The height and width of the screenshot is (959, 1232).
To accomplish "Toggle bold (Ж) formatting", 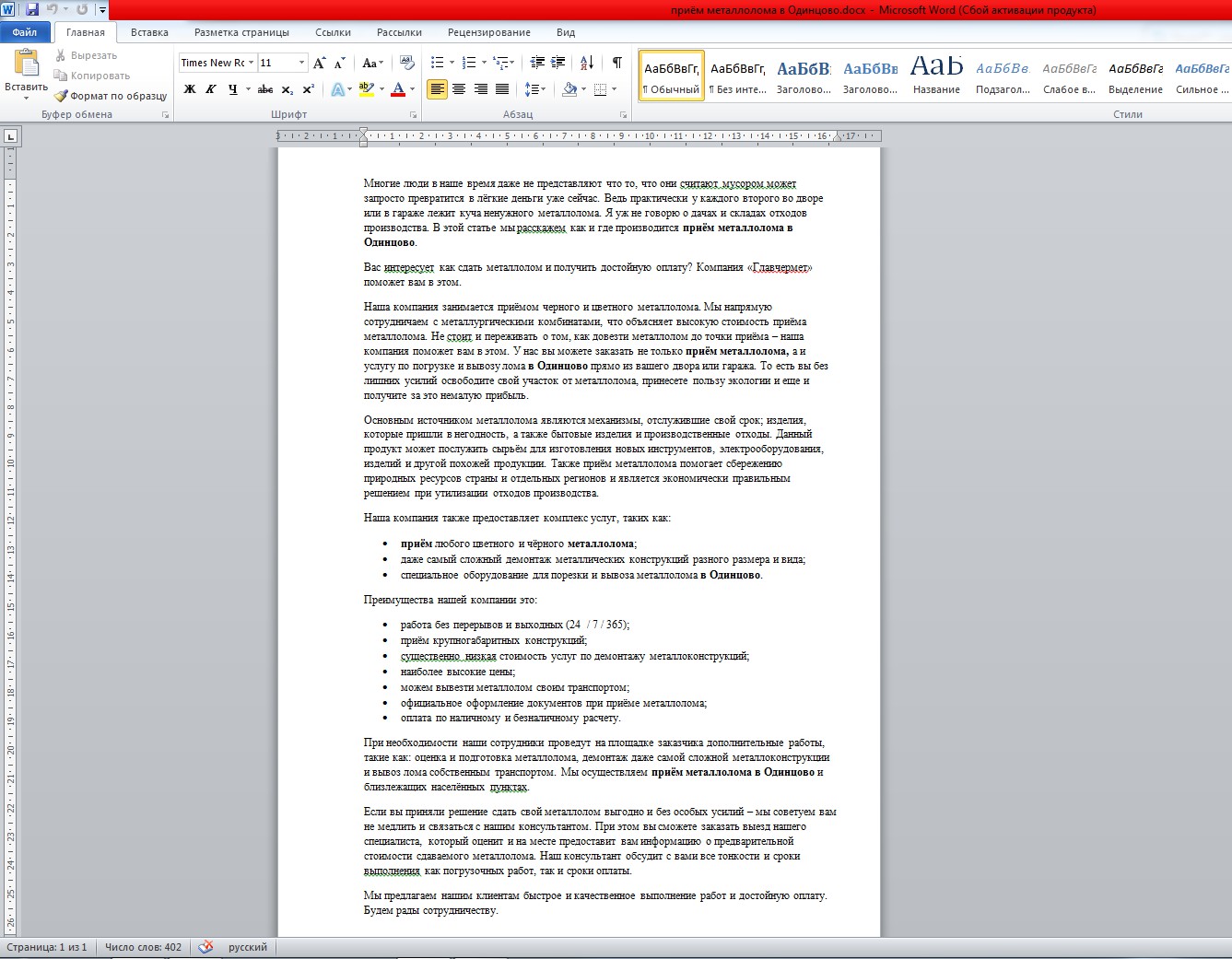I will coord(190,89).
